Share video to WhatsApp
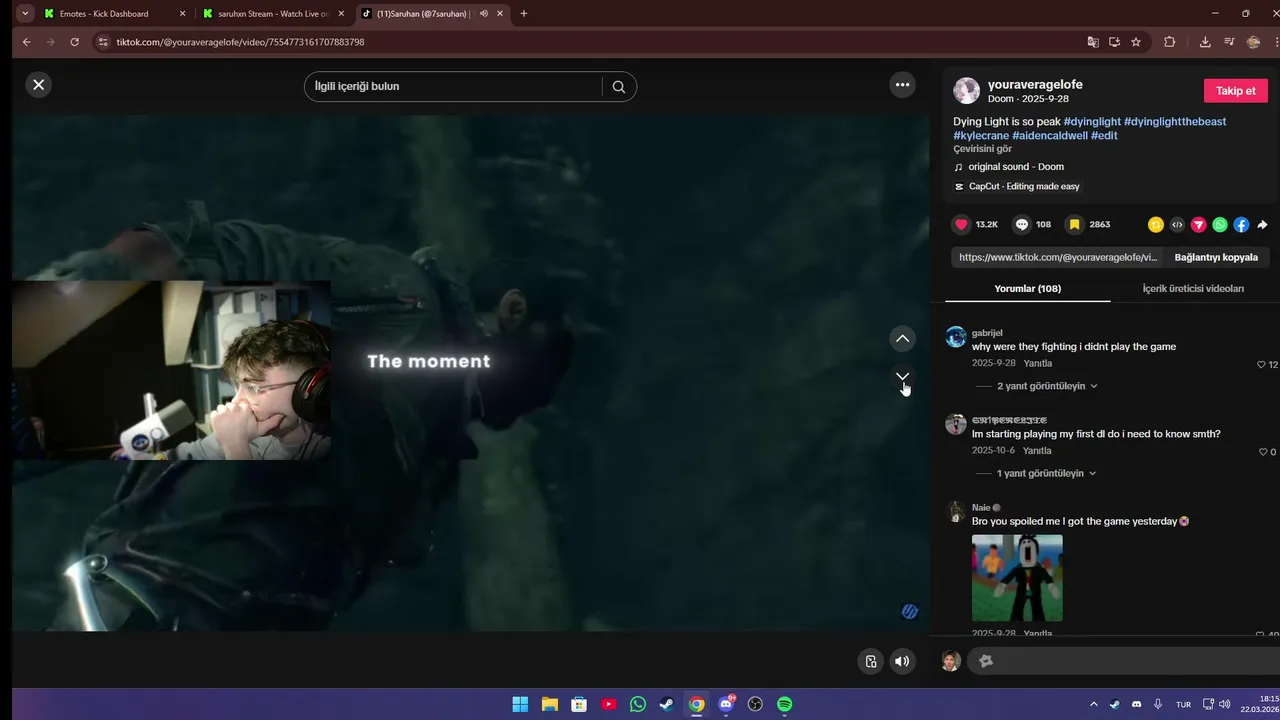 click(1220, 225)
